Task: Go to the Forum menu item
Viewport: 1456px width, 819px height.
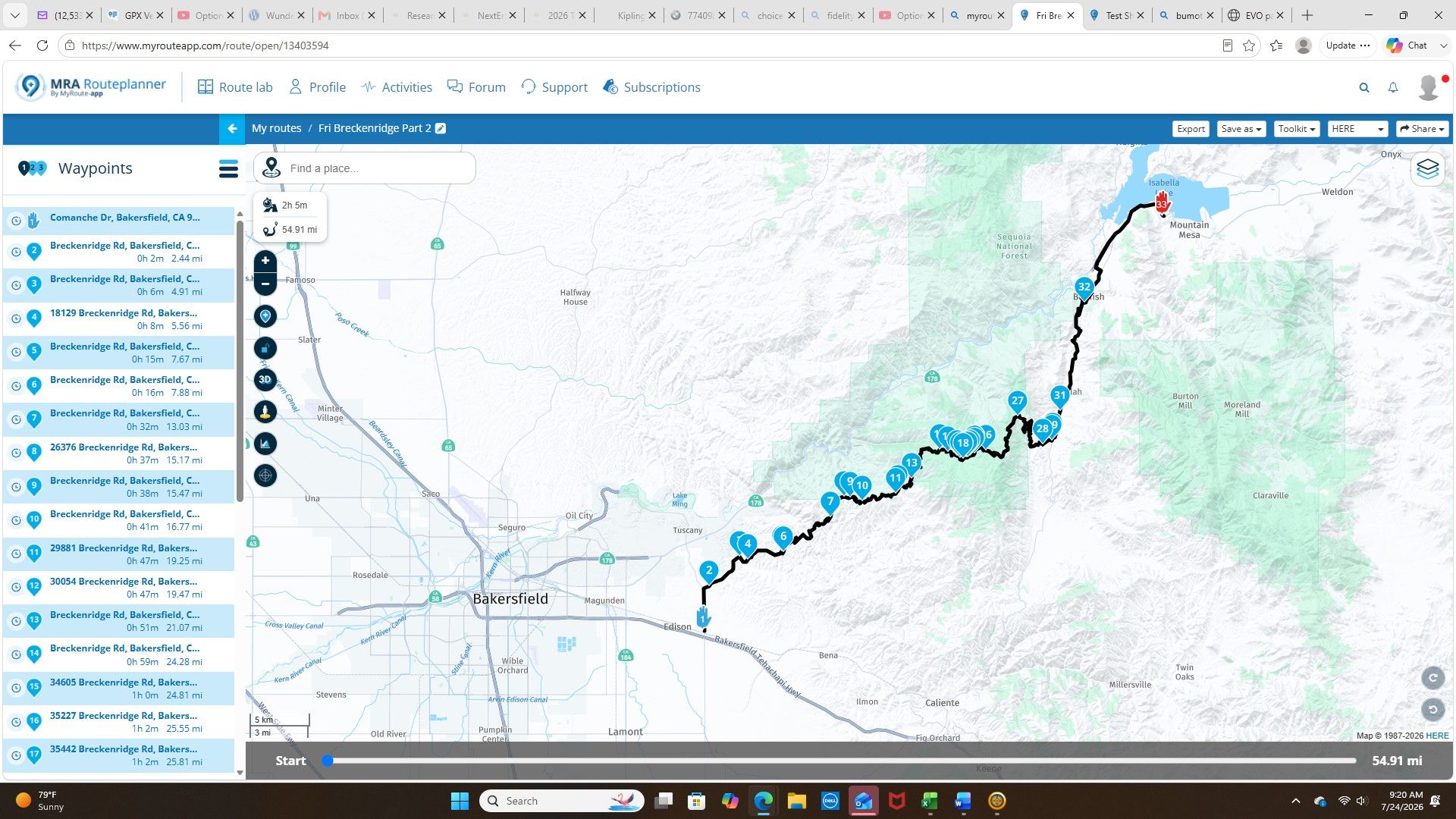Action: tap(476, 87)
